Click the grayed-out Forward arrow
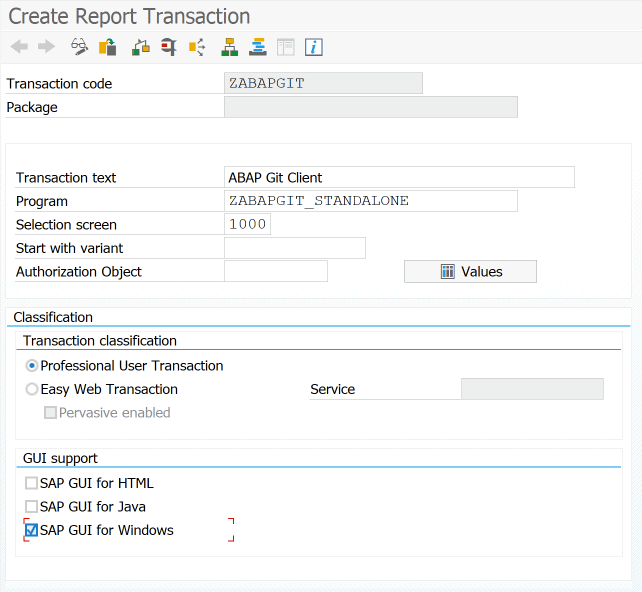642x592 pixels. (x=46, y=47)
